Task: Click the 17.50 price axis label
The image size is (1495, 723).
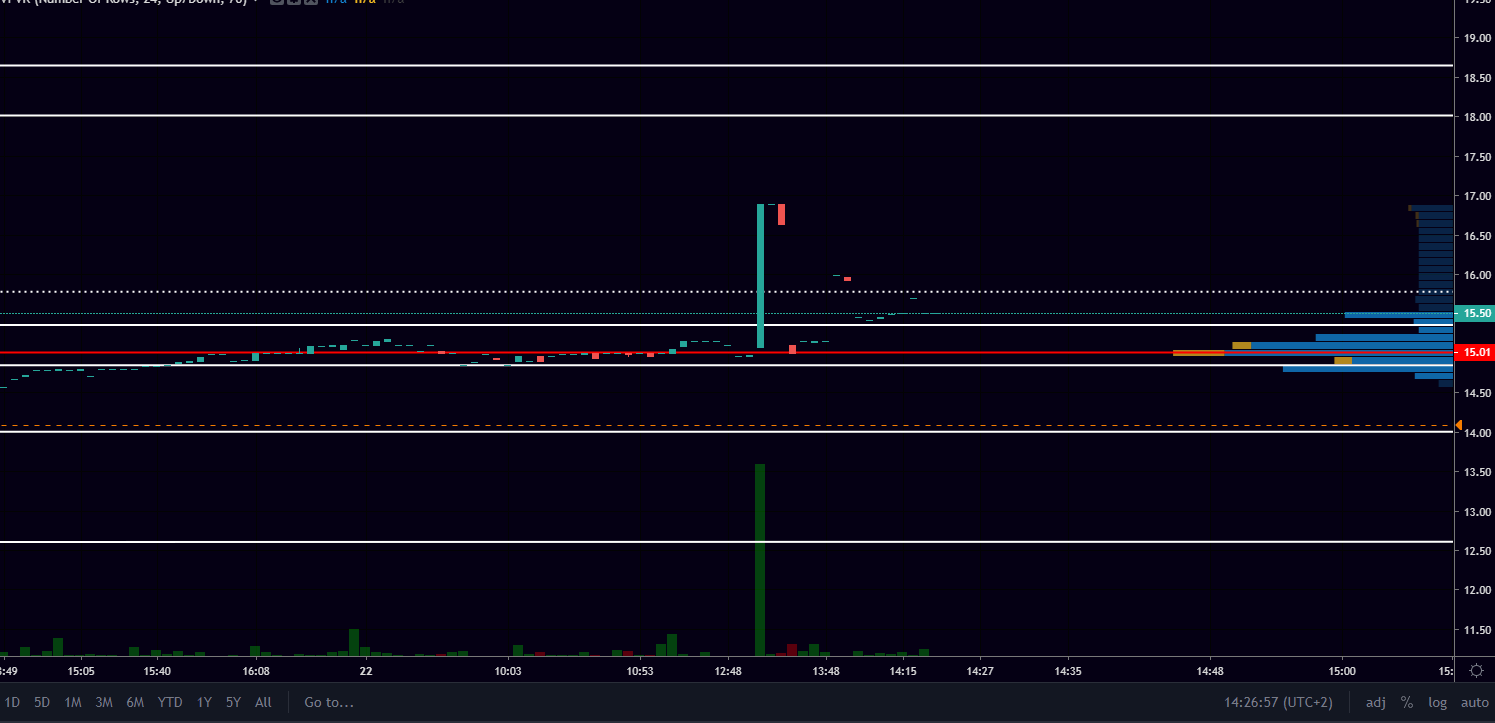Action: point(1478,157)
